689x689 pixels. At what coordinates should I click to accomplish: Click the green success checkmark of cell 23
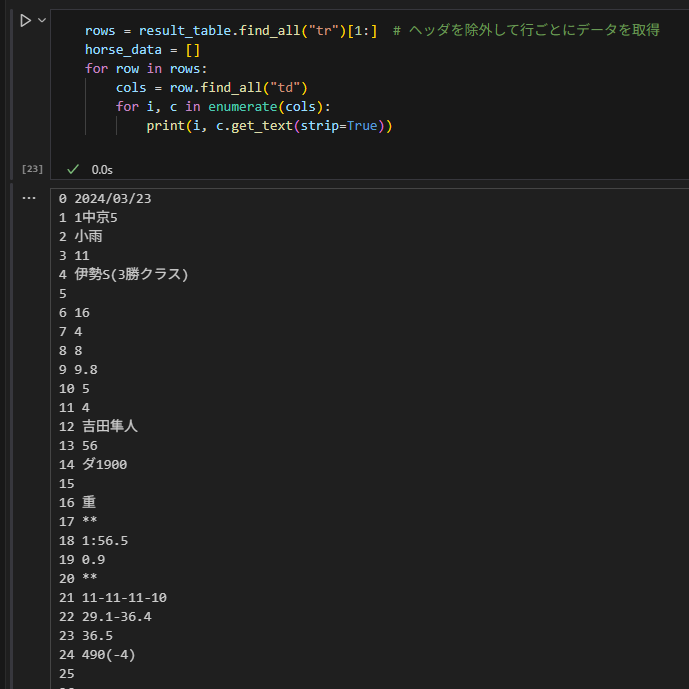click(73, 169)
